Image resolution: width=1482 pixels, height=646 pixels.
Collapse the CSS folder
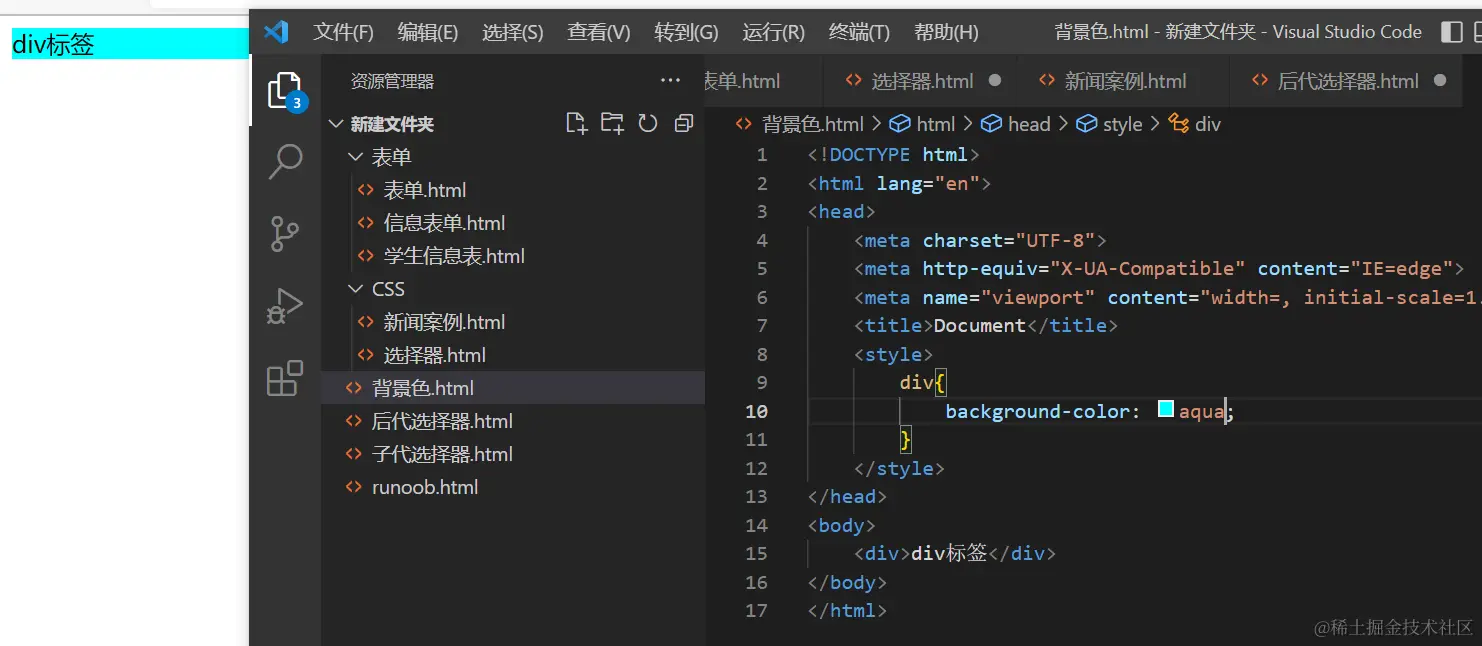[355, 289]
